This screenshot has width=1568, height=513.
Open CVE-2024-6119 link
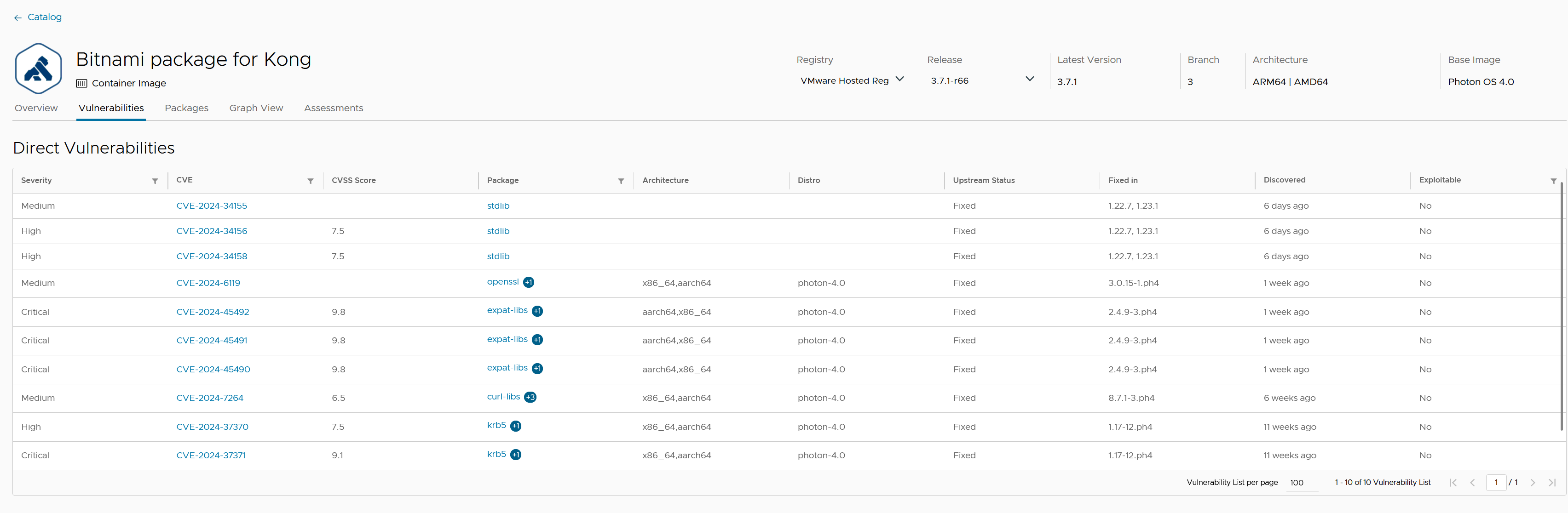tap(208, 283)
